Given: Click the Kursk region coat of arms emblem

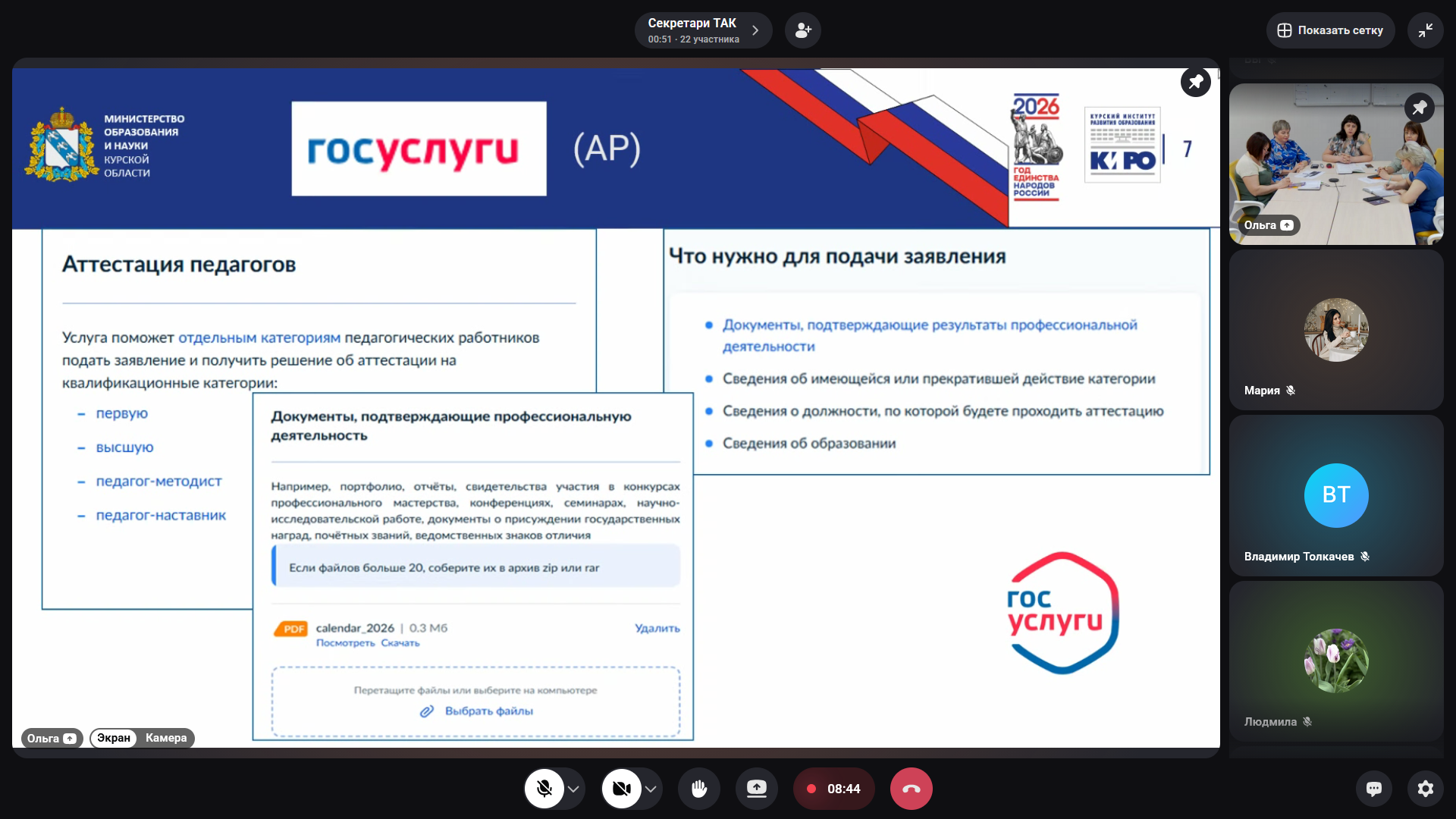Looking at the screenshot, I should 62,144.
